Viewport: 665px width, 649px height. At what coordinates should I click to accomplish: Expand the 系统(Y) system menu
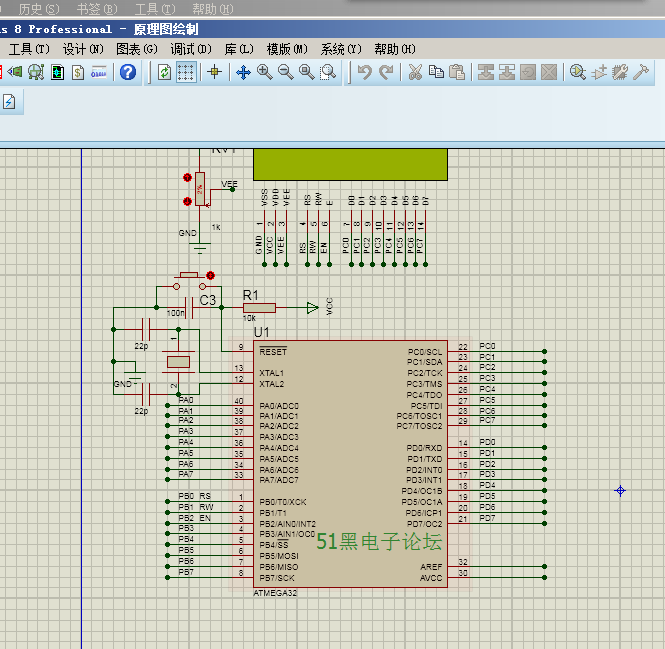tap(342, 49)
